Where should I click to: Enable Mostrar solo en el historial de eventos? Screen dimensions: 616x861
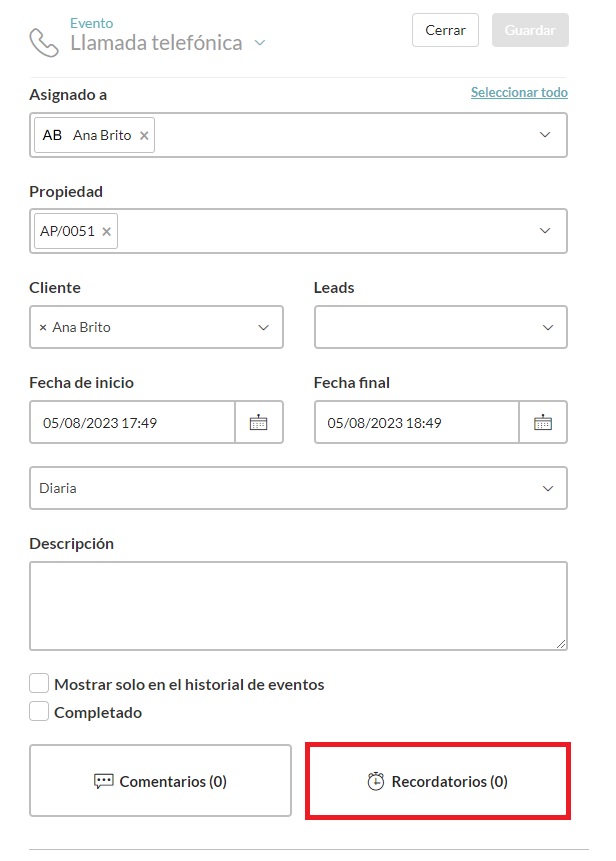coord(39,684)
